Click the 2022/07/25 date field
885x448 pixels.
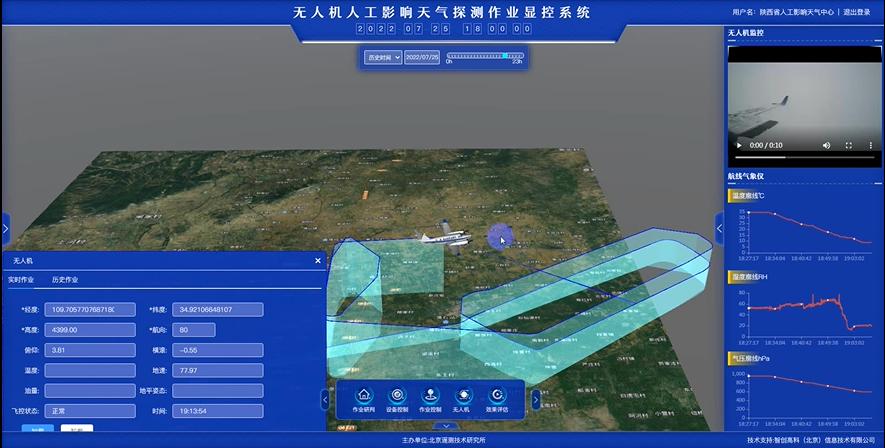point(421,58)
